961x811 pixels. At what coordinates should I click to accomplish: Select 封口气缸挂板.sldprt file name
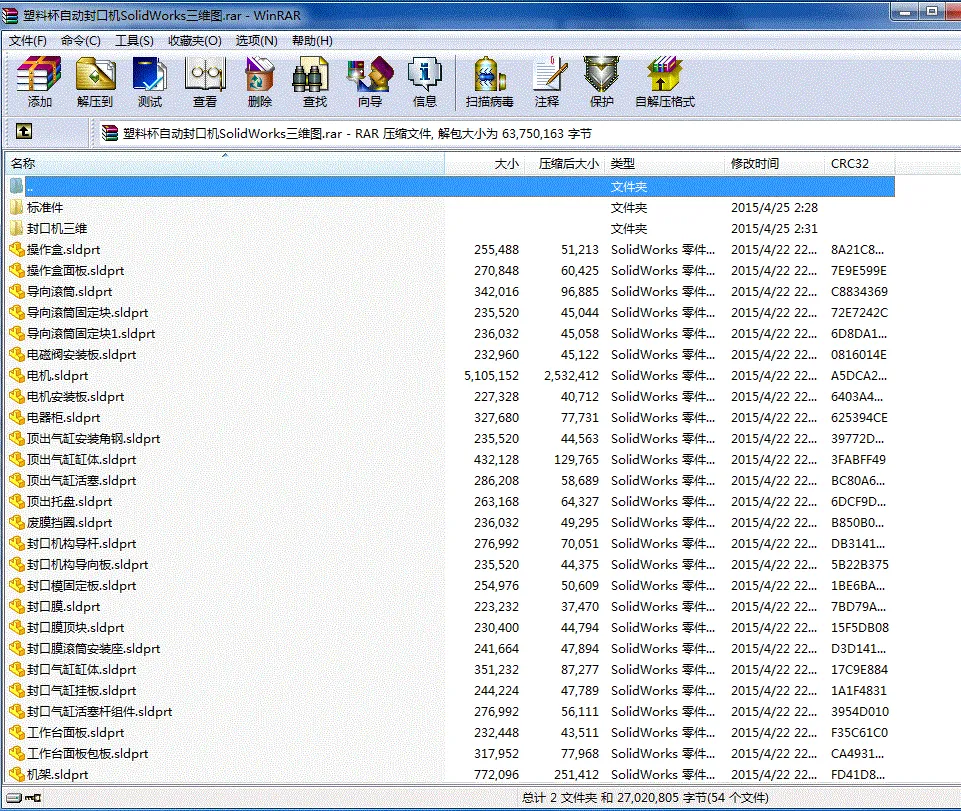coord(82,690)
